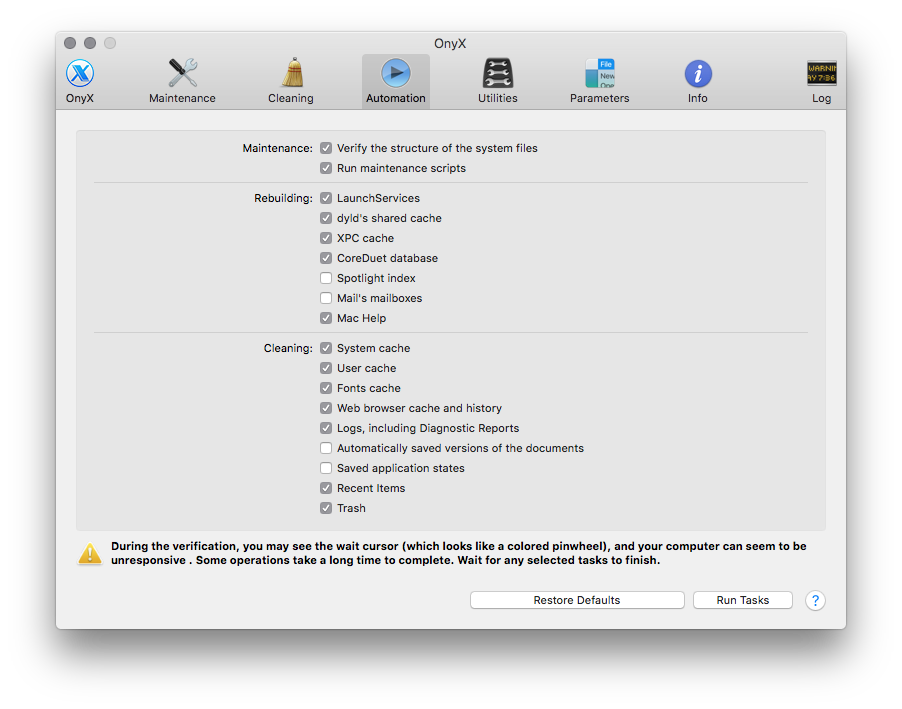
Task: Toggle the Mac Help checkbox
Action: (326, 318)
